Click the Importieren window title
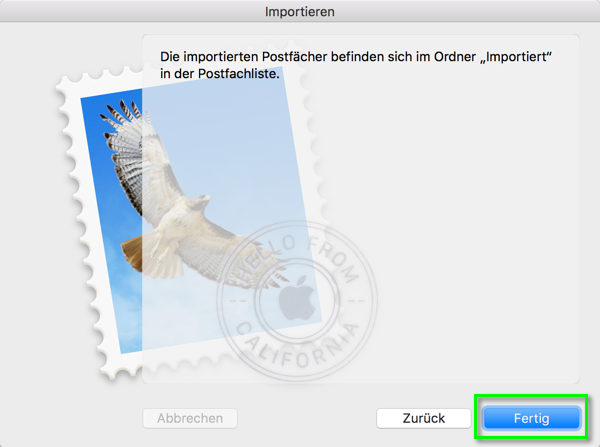This screenshot has height=447, width=600. tap(300, 11)
